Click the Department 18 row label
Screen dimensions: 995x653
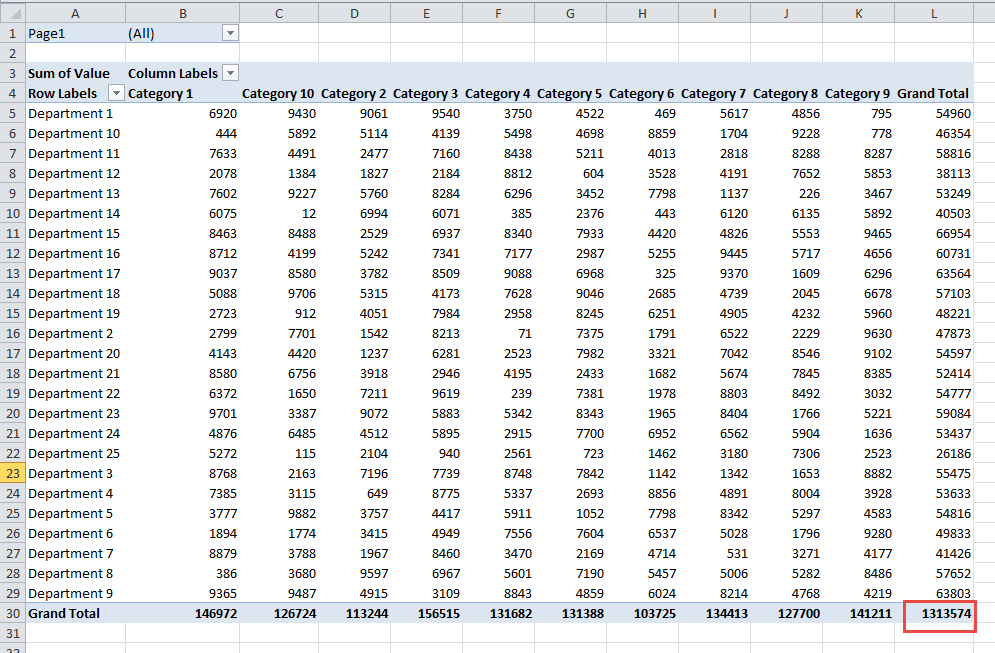coord(75,293)
